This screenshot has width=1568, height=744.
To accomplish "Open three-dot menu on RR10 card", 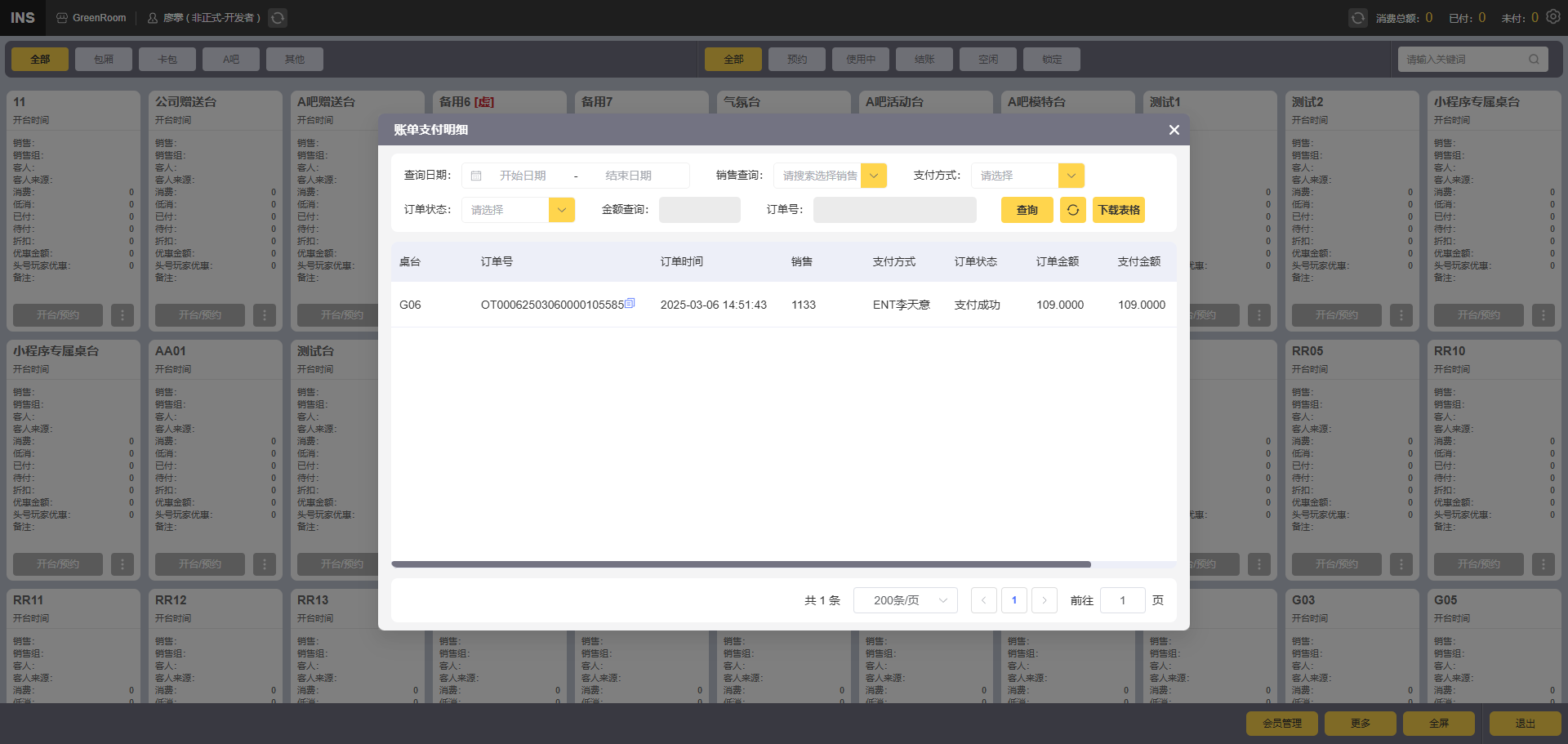I will tap(1543, 564).
